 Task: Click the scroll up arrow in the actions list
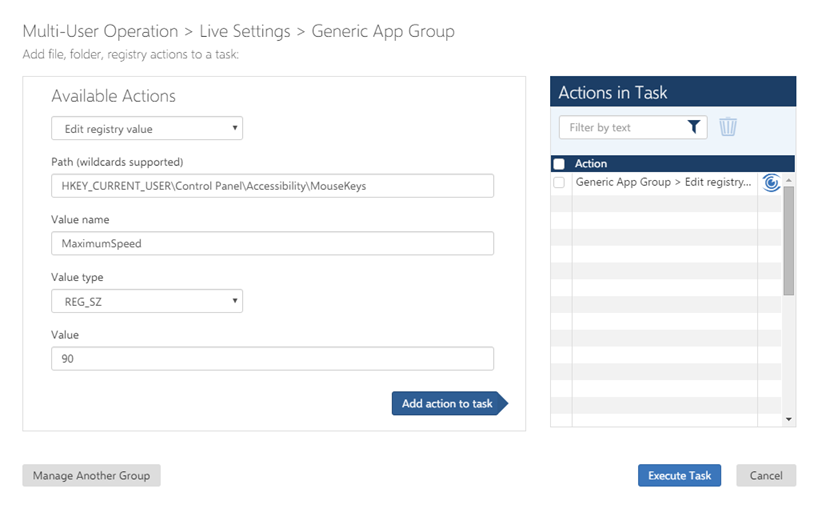click(x=789, y=180)
